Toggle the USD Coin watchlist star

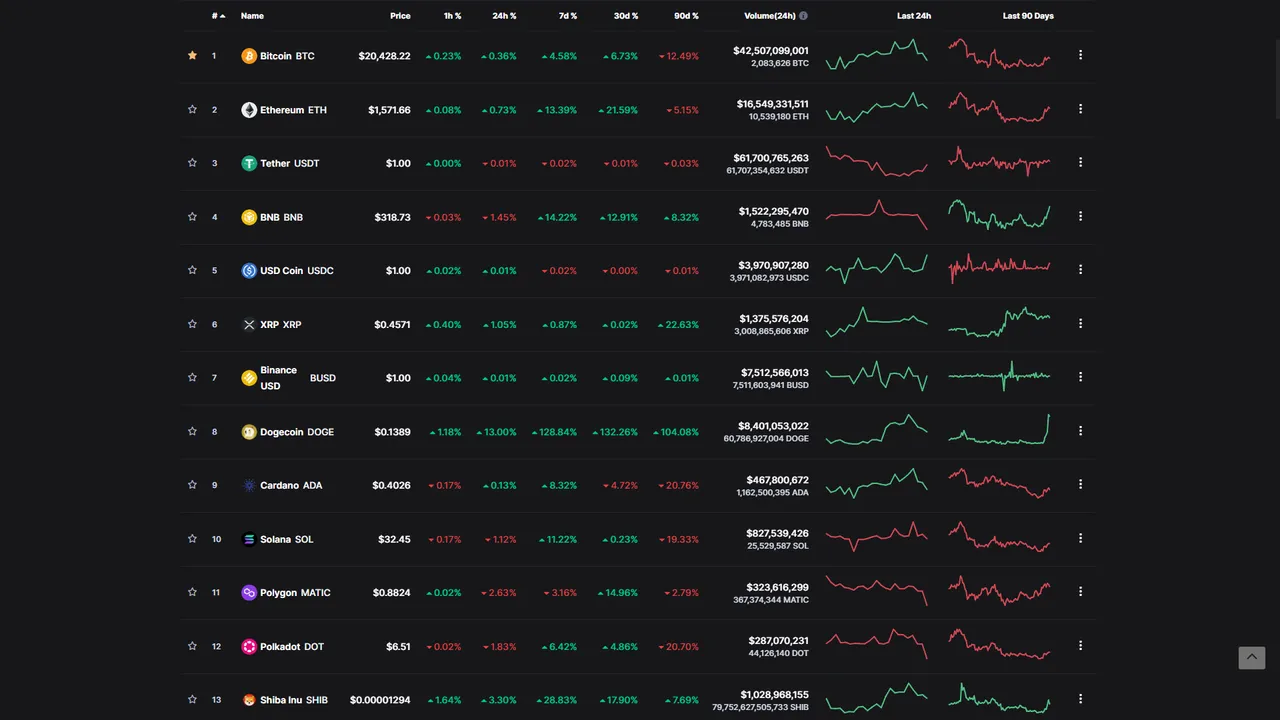click(192, 269)
